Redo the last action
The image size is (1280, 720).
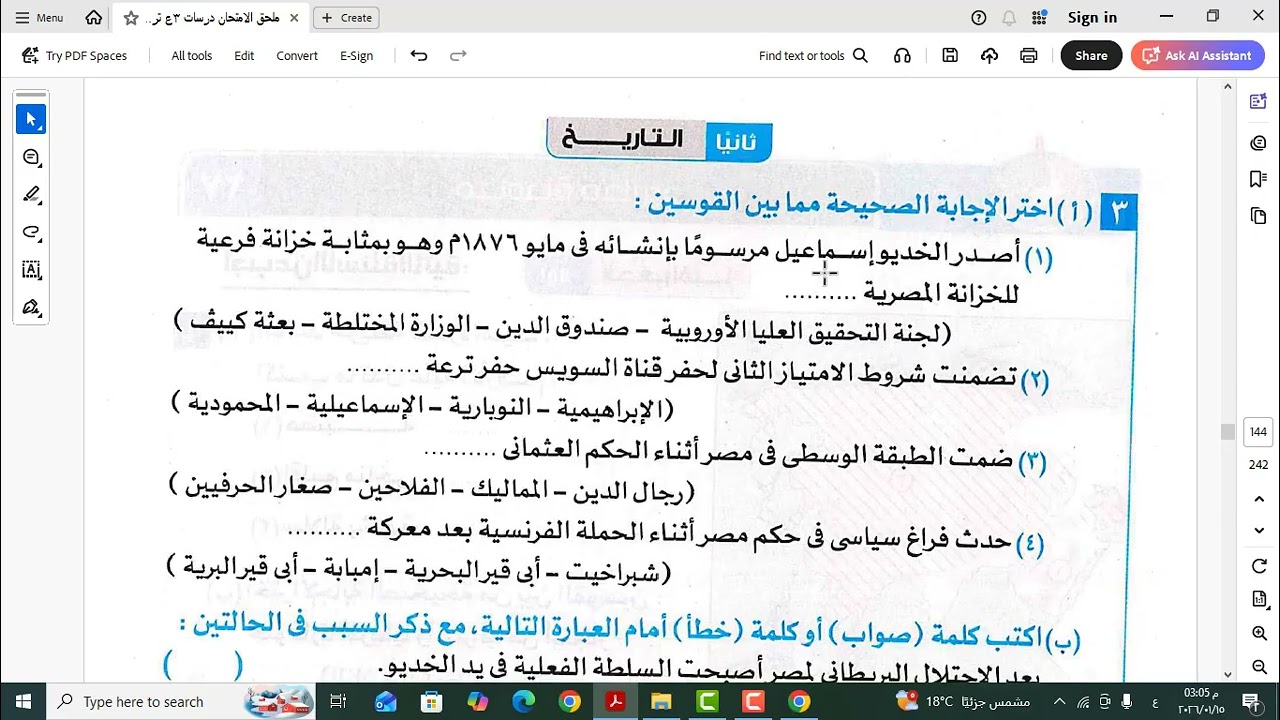click(458, 56)
